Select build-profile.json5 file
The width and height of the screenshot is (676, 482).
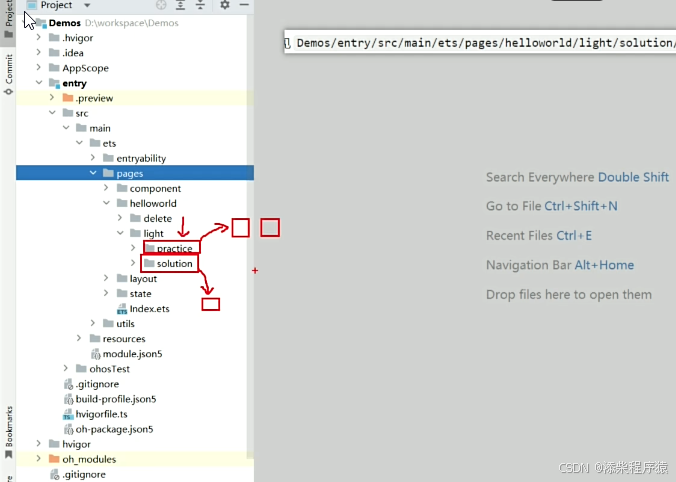point(116,399)
